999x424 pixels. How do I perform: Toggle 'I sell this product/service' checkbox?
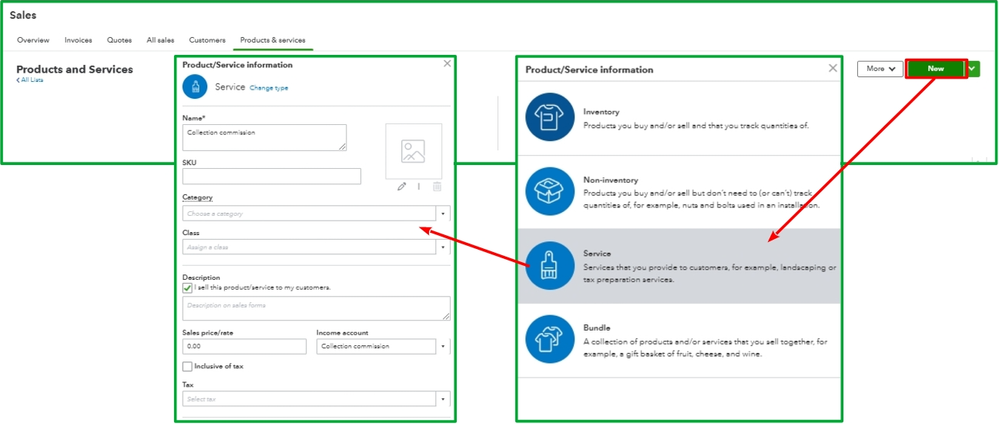[x=187, y=288]
